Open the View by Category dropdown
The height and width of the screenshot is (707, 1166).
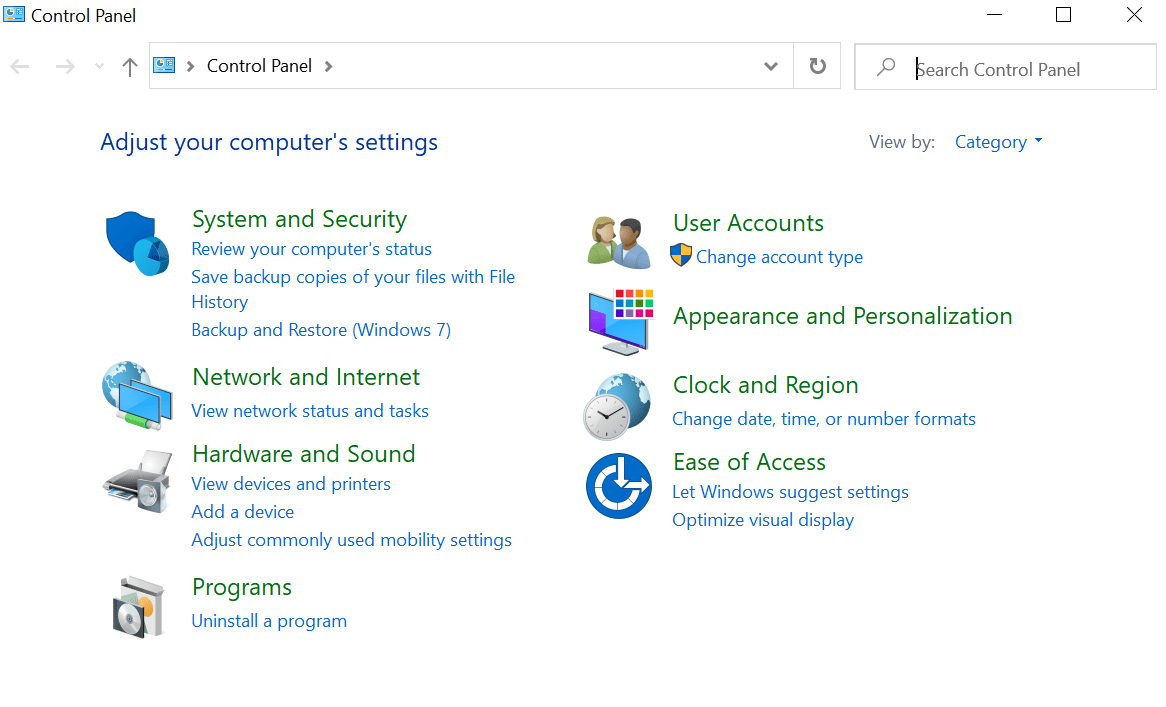(998, 142)
